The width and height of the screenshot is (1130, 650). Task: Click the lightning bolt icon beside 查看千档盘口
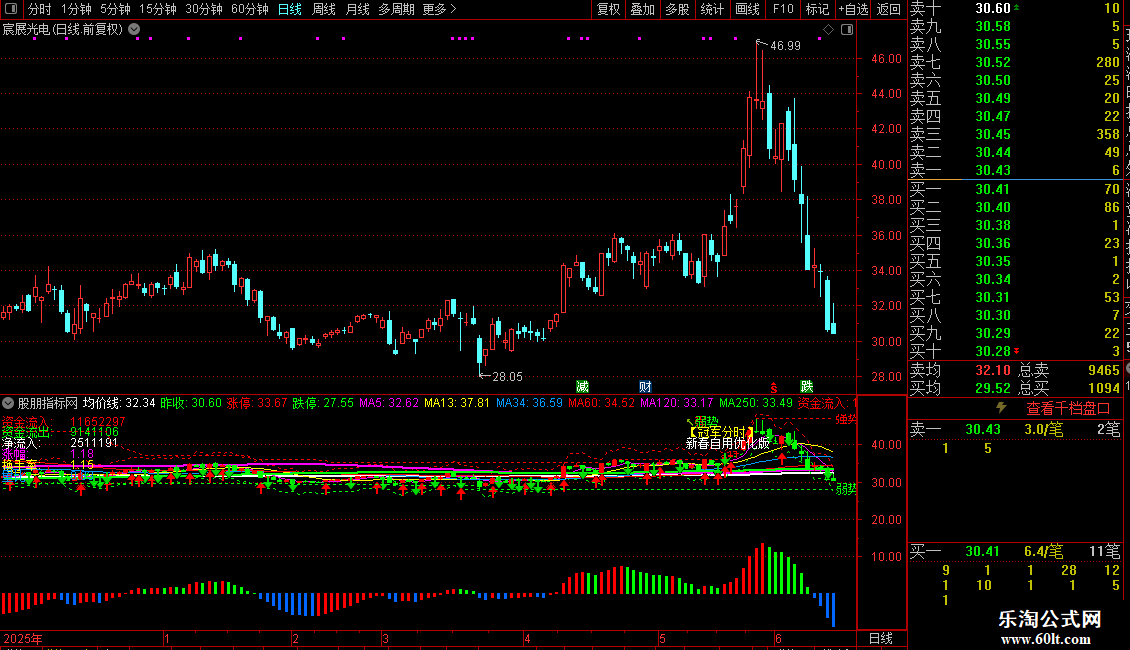point(1001,408)
